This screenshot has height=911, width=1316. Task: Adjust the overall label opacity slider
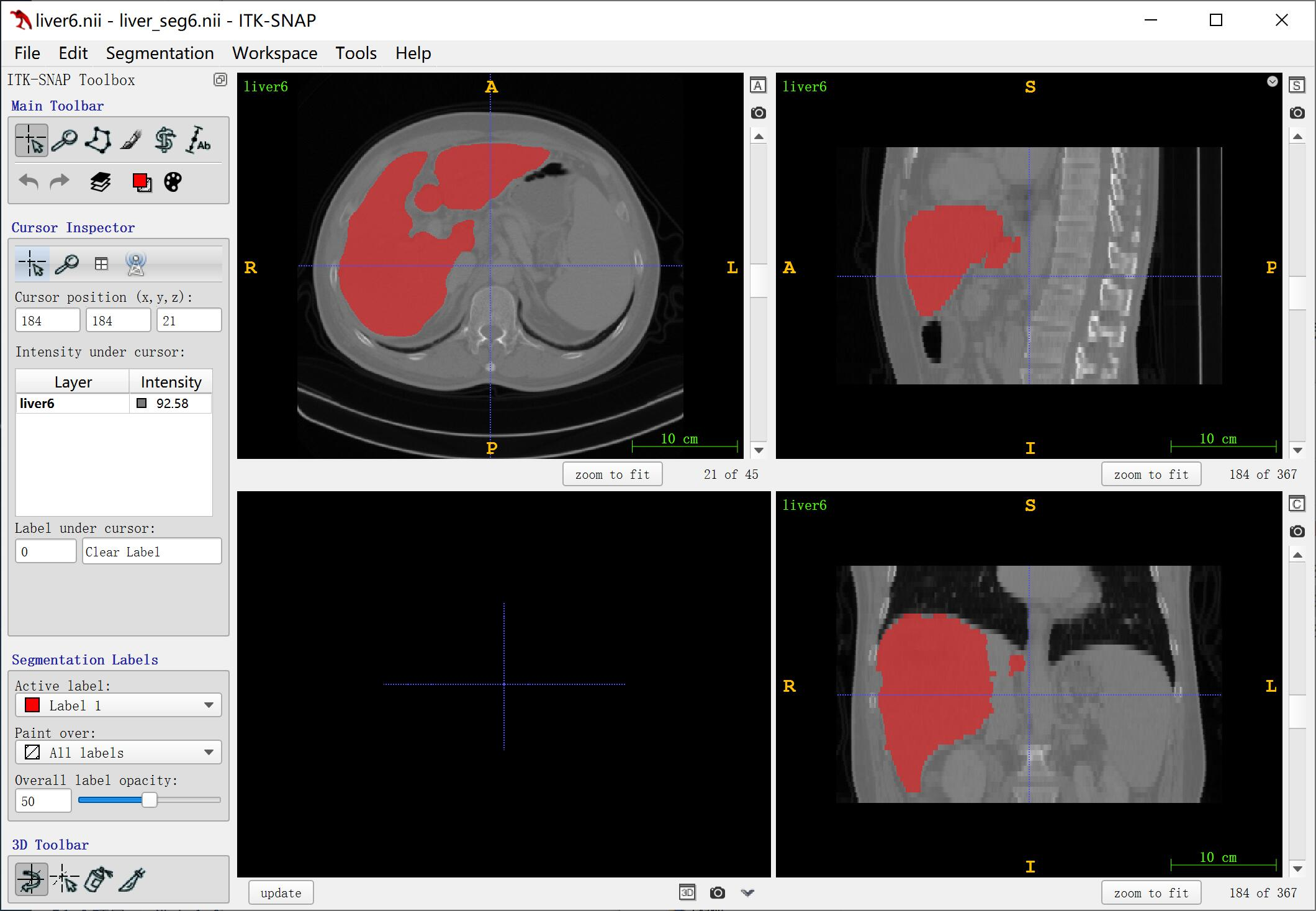click(150, 800)
